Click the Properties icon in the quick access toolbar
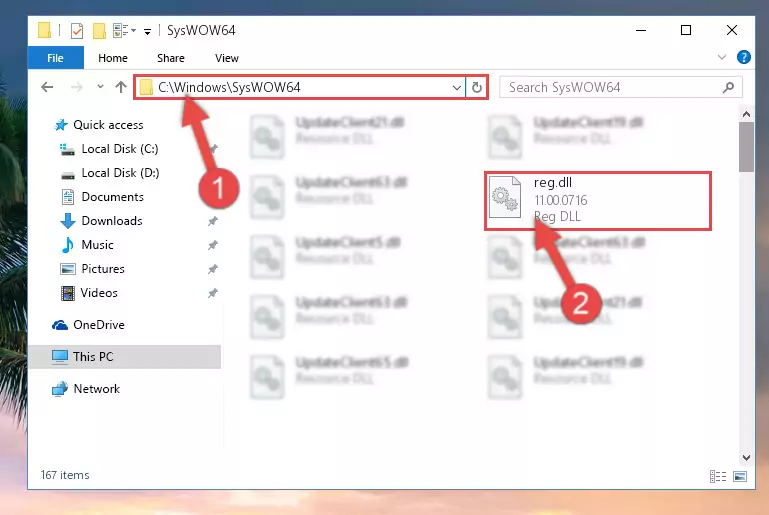Screen dimensions: 769x515 77,31
